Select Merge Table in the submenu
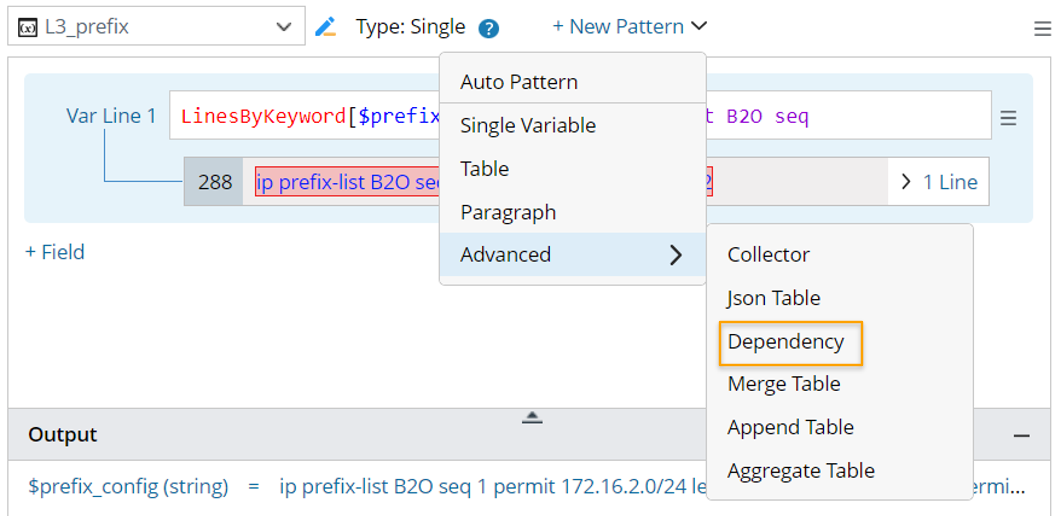Screen dimensions: 1057x516 pyautogui.click(x=784, y=384)
